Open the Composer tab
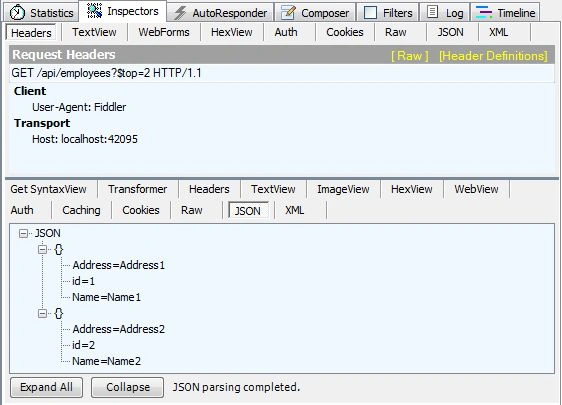The image size is (562, 405). 315,13
